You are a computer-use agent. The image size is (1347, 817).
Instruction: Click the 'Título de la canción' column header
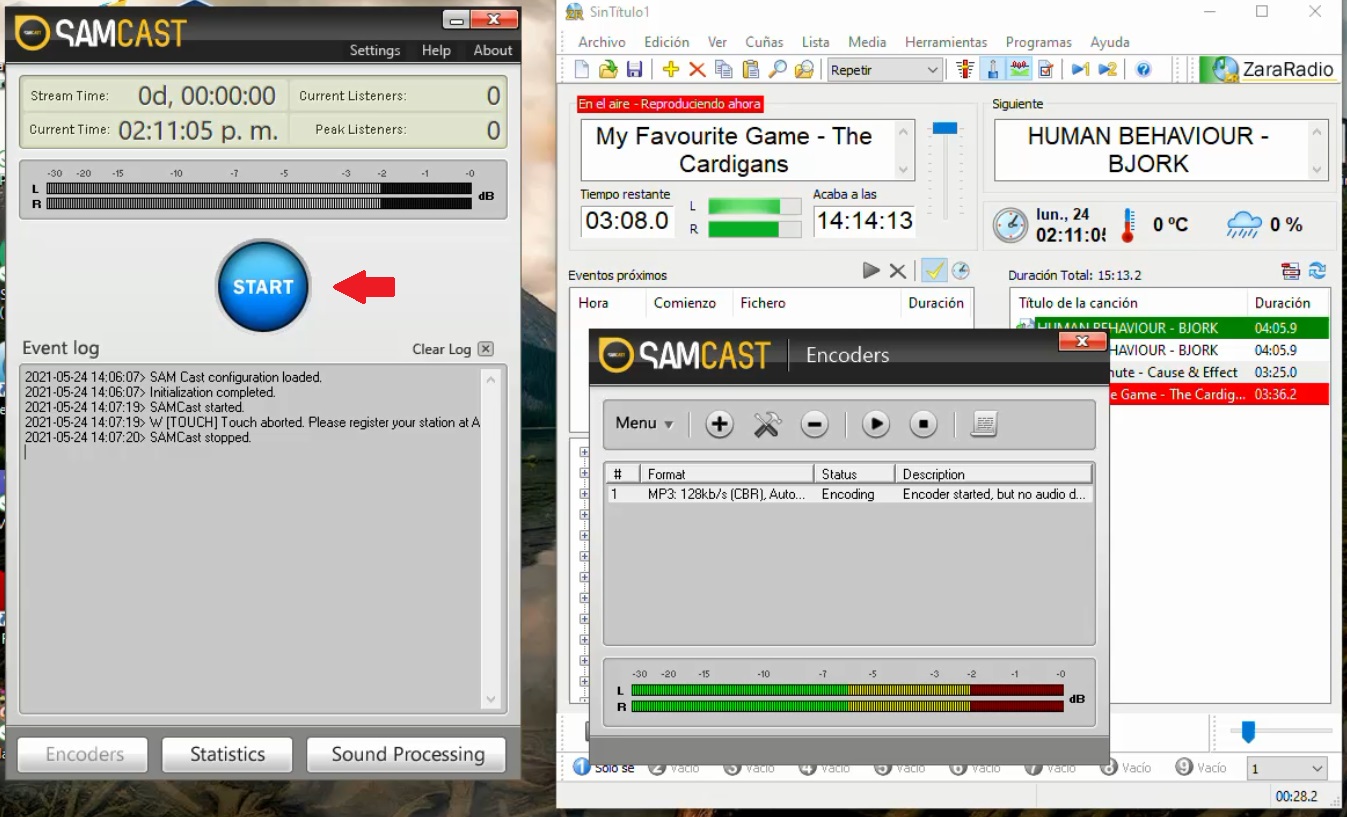click(1128, 303)
